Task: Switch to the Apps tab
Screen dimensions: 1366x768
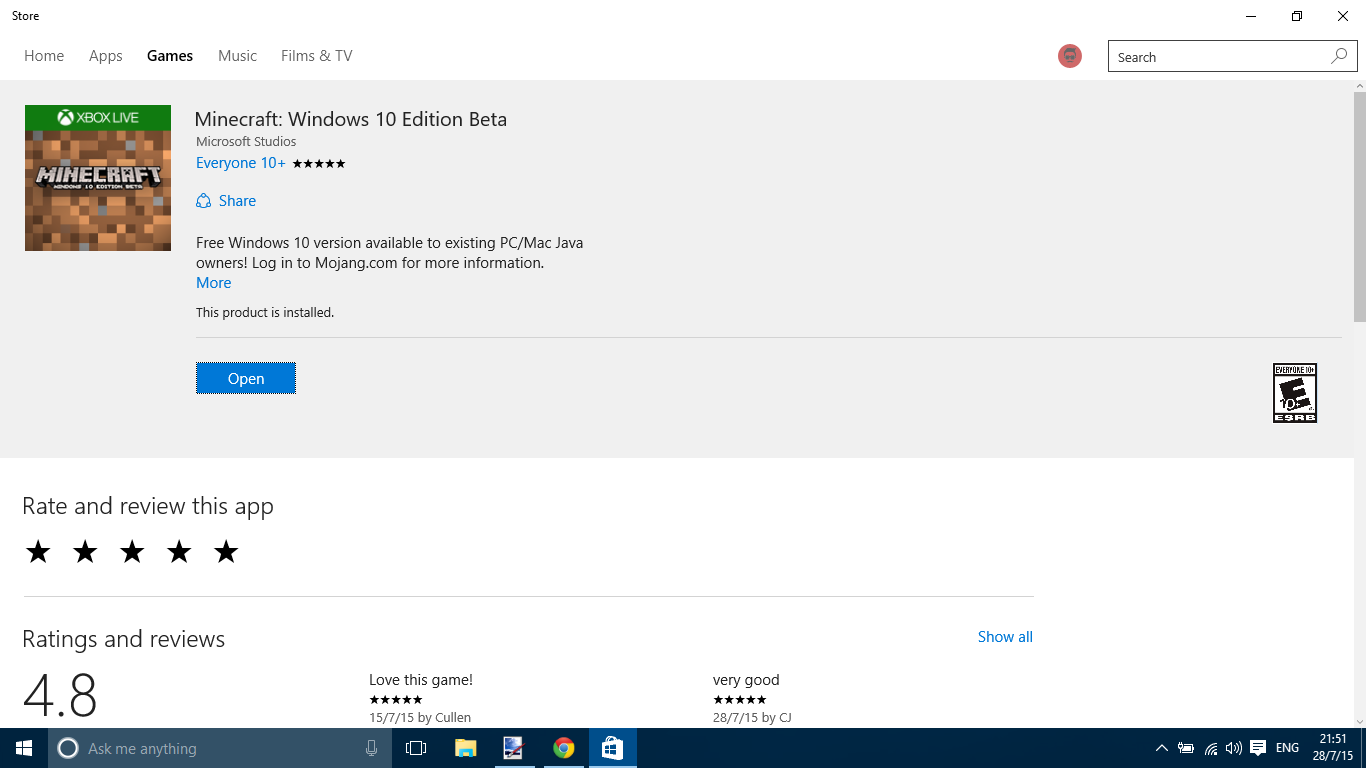Action: (105, 56)
